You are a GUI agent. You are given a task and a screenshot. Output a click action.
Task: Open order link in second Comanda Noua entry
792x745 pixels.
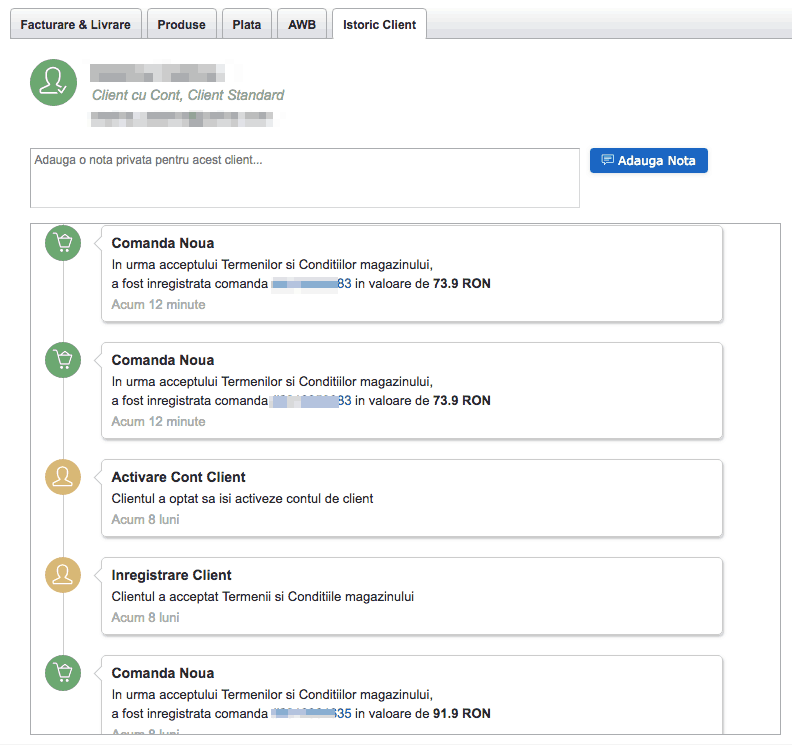311,401
